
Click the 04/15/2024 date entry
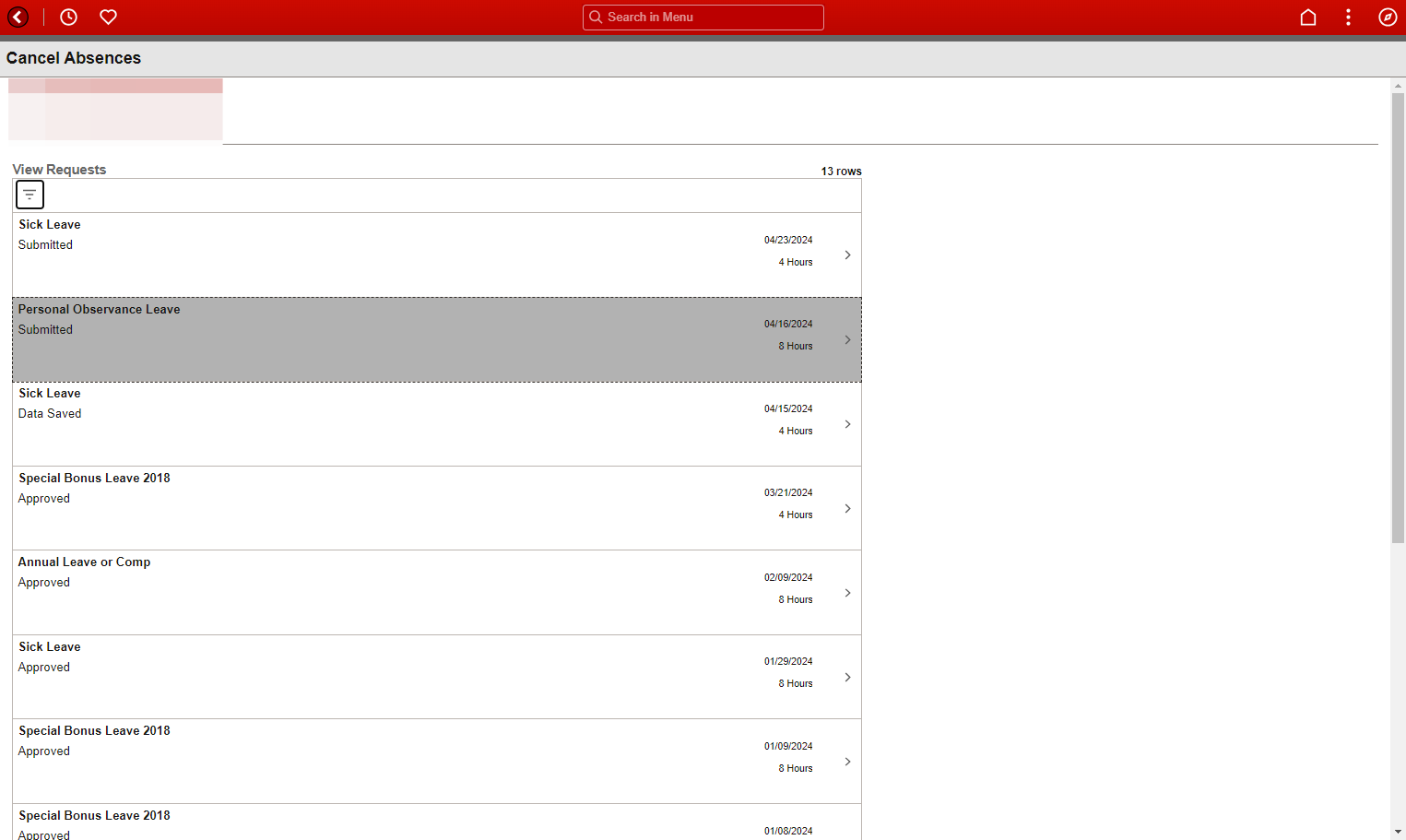(x=788, y=408)
